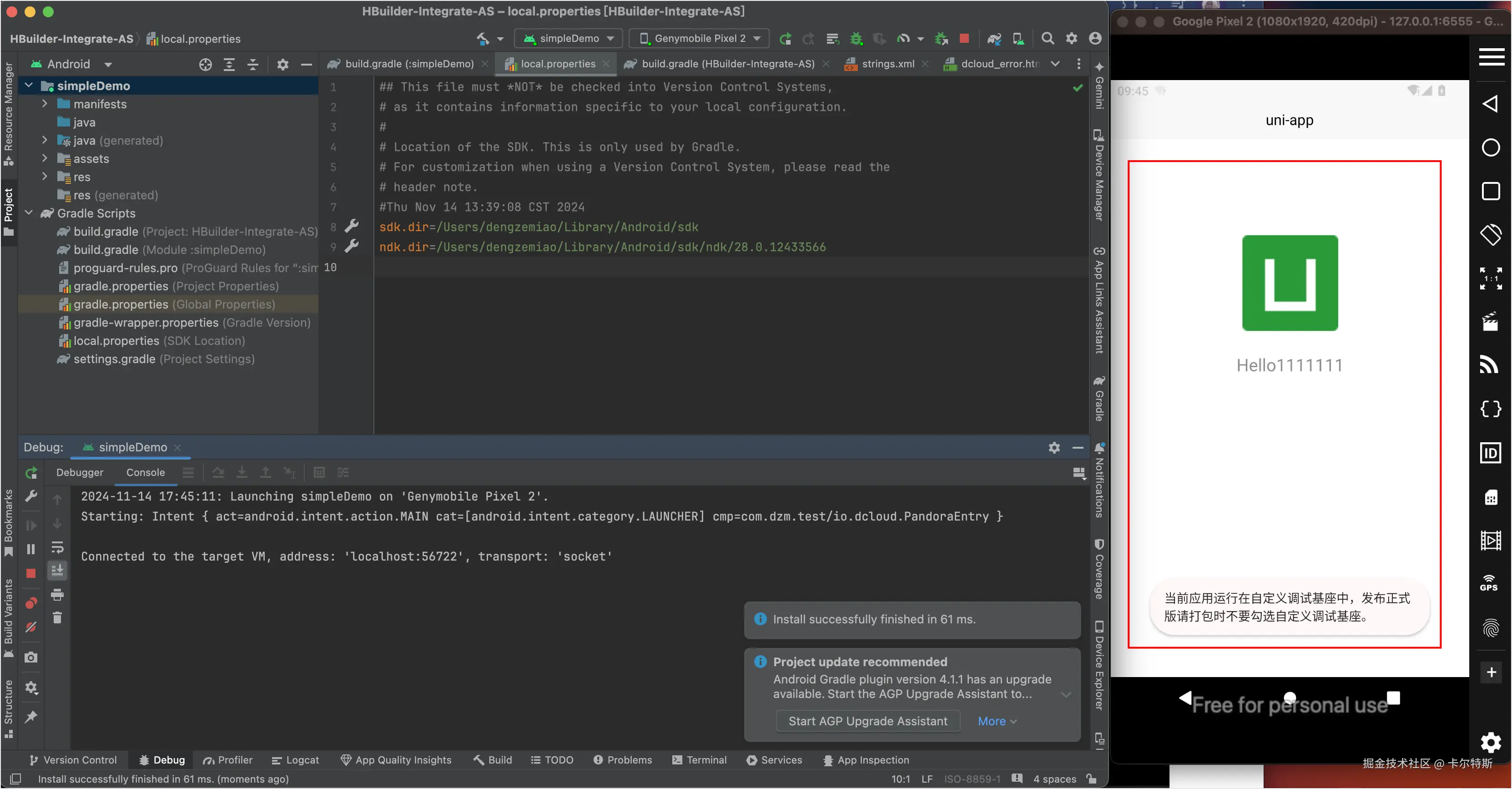Click Rerun simpleDemo icon in Debug panel

pyautogui.click(x=31, y=473)
